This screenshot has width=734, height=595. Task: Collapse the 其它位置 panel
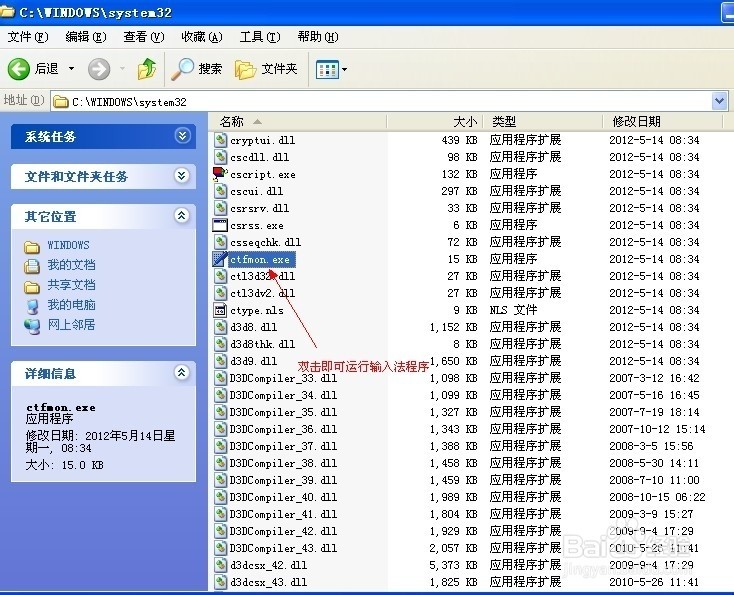181,216
